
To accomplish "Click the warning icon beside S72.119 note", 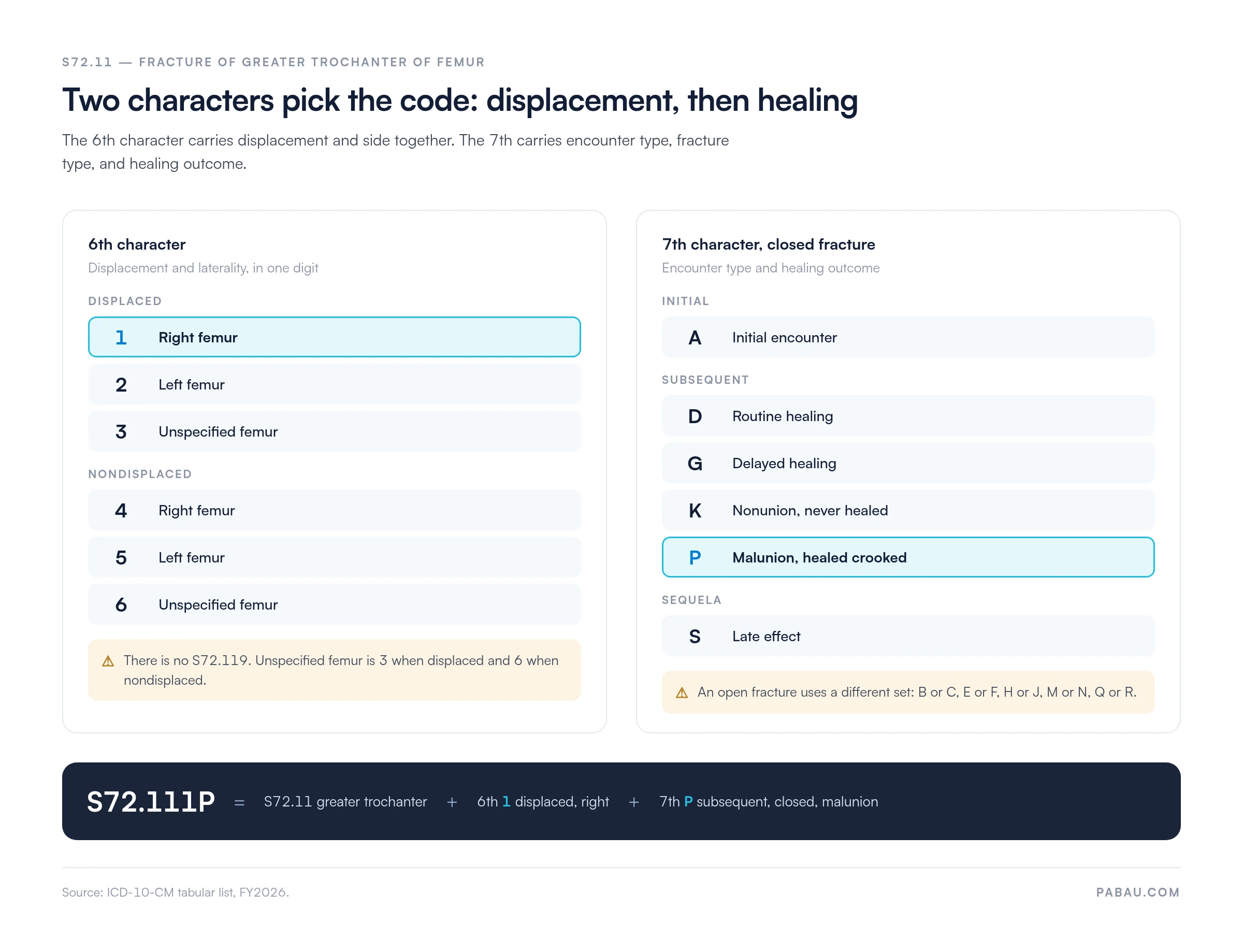I will pos(108,661).
